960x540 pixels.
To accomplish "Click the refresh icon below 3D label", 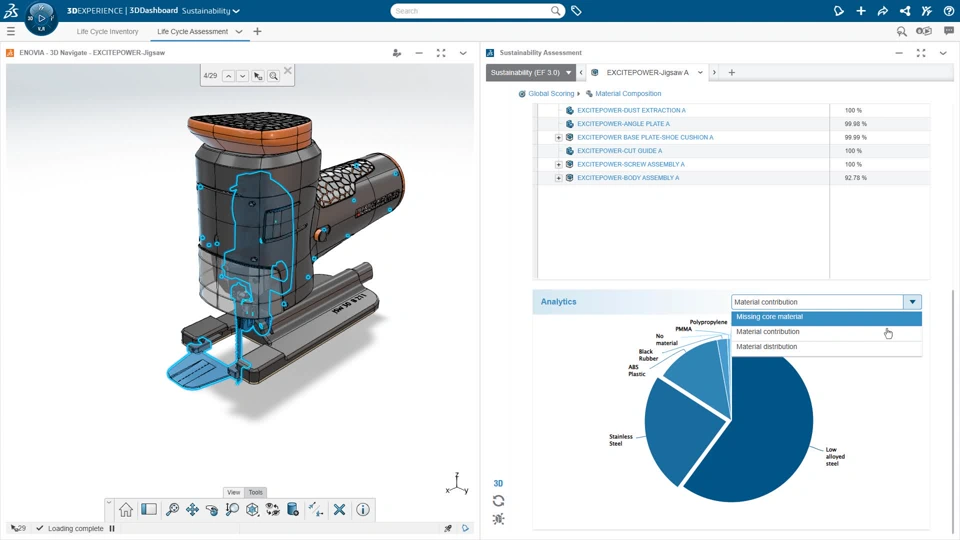I will click(x=498, y=501).
